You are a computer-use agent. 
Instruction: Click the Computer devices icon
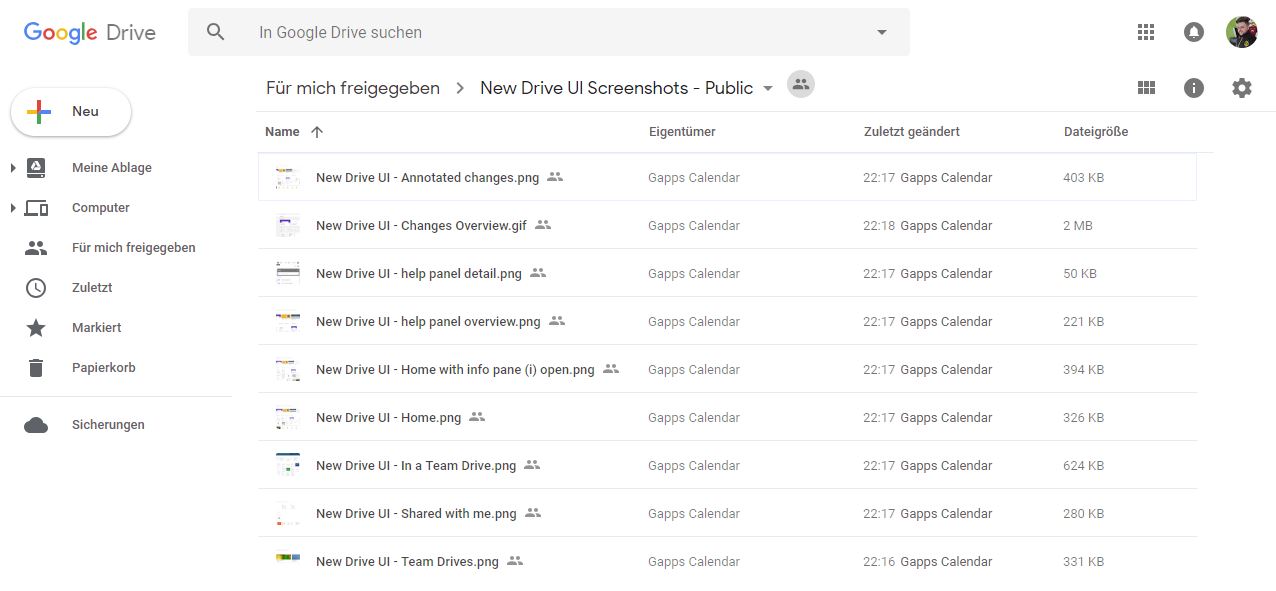[36, 208]
